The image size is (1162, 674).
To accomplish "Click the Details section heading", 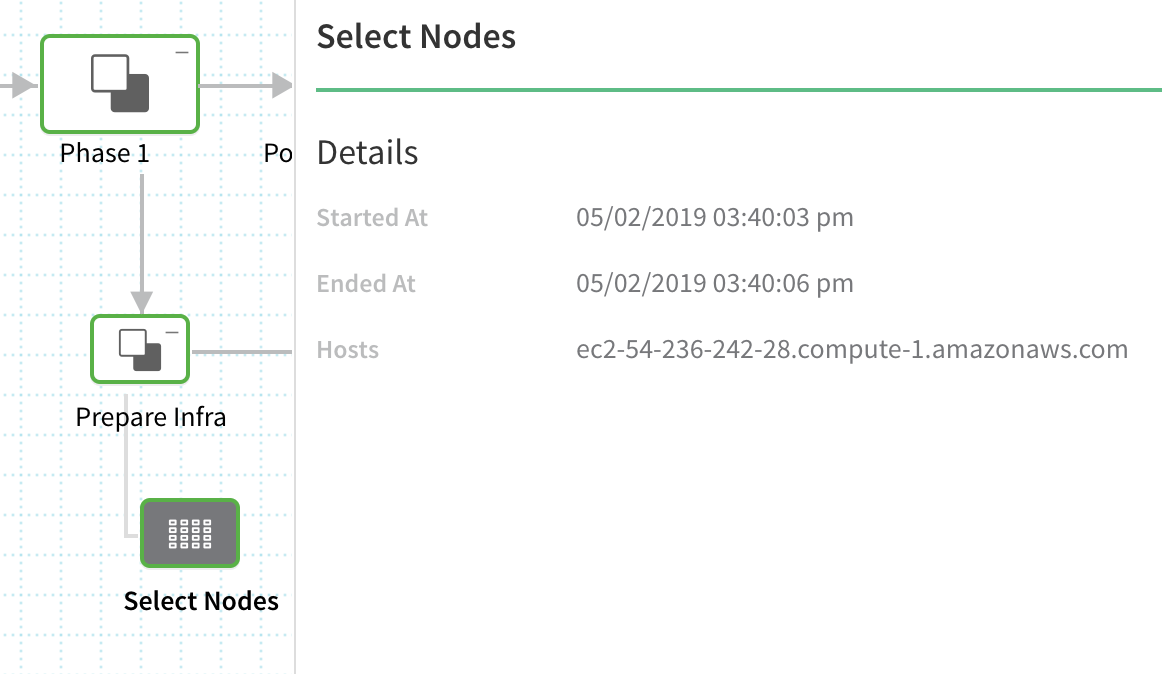I will pos(367,153).
